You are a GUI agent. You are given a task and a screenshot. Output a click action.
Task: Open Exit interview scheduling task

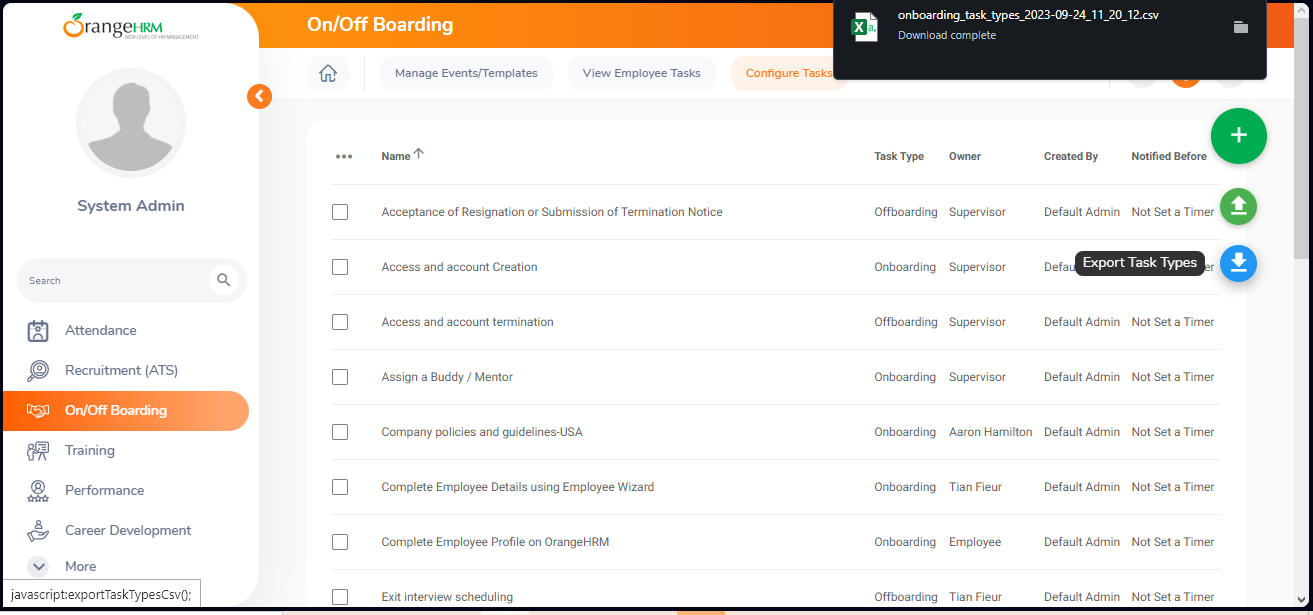click(447, 597)
